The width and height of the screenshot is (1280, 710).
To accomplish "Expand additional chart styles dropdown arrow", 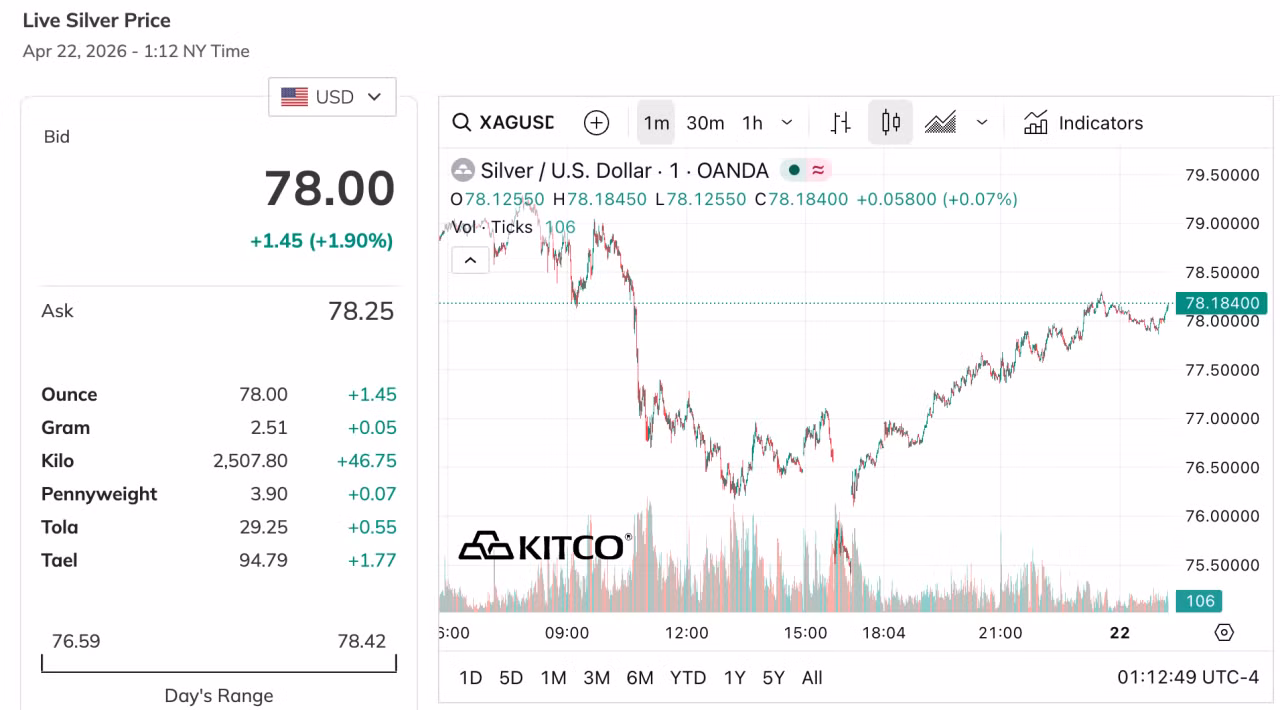I will click(x=982, y=123).
